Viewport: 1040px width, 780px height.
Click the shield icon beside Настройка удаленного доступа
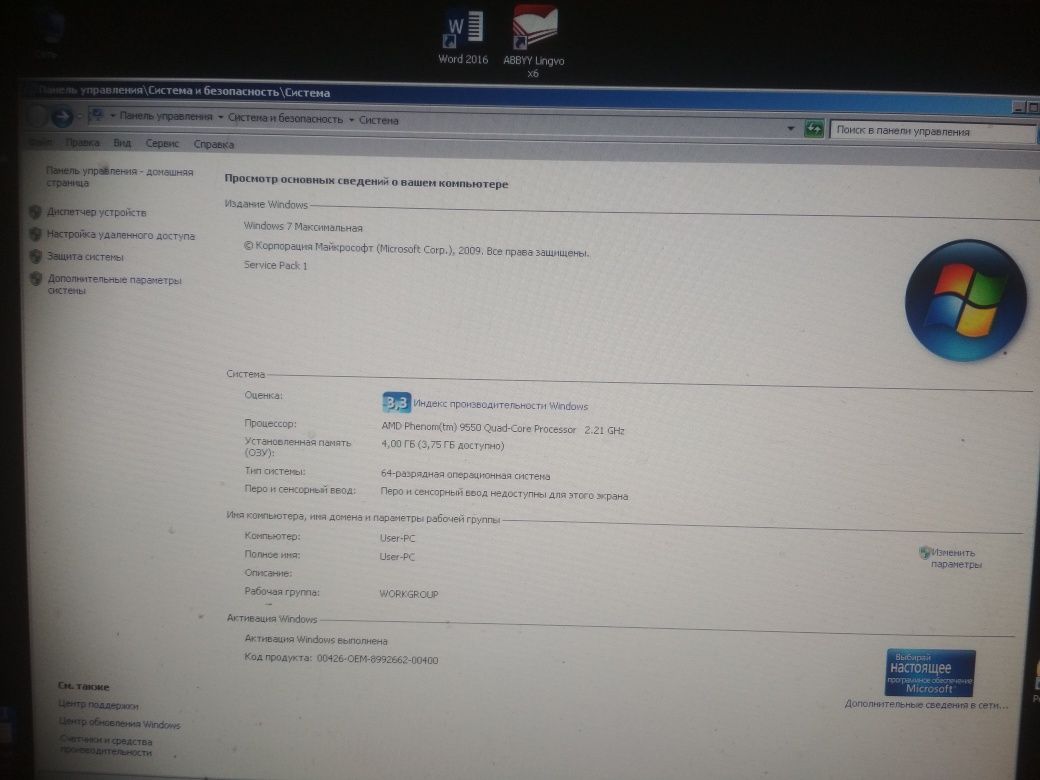coord(36,234)
